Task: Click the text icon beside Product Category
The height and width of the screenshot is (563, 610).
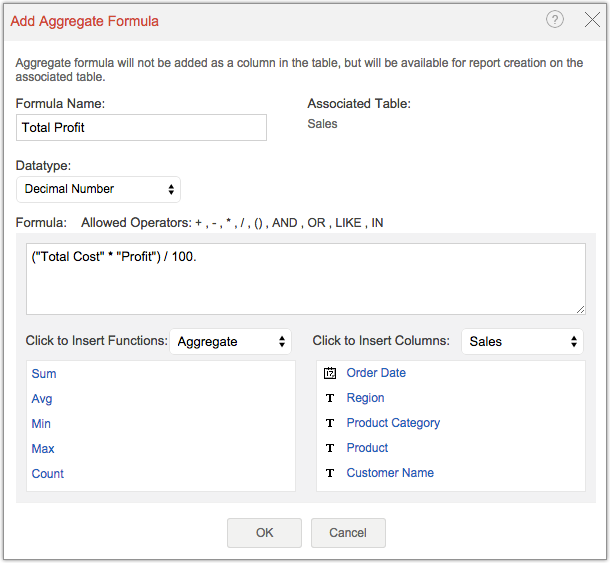Action: pos(330,423)
